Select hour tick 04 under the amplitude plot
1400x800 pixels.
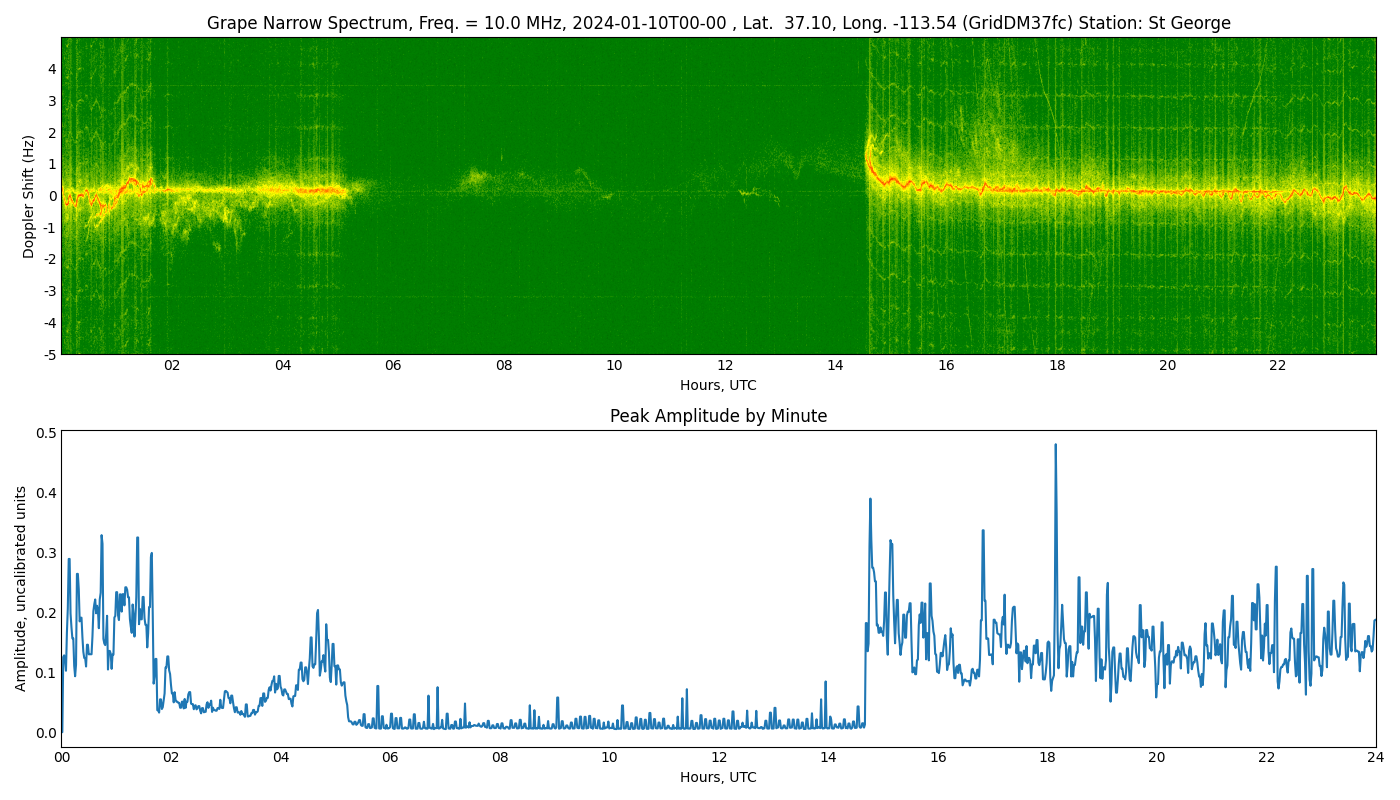(x=281, y=758)
